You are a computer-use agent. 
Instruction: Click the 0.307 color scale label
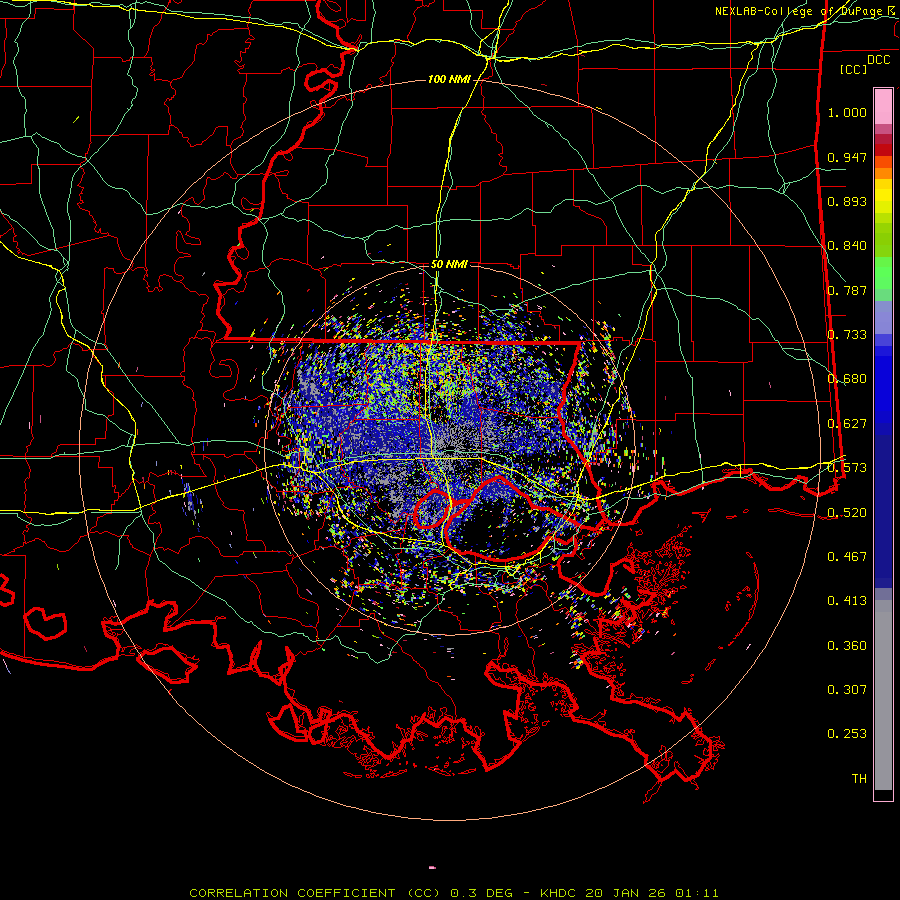click(847, 690)
